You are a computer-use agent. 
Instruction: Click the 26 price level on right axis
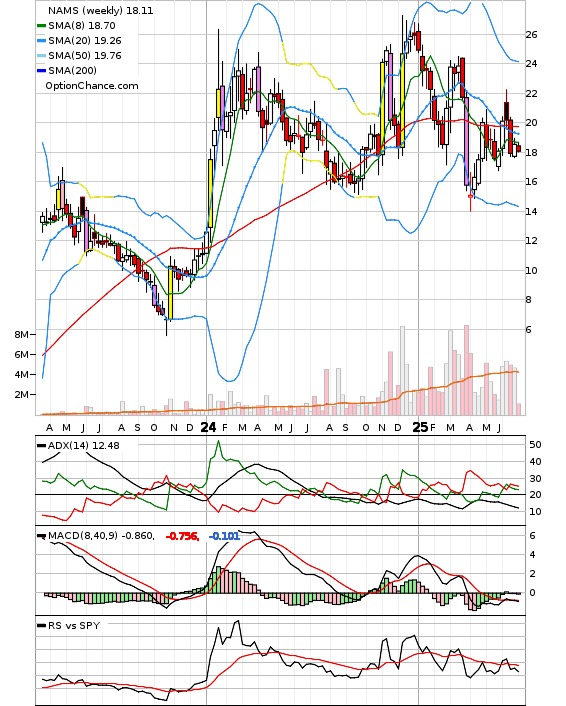click(531, 35)
